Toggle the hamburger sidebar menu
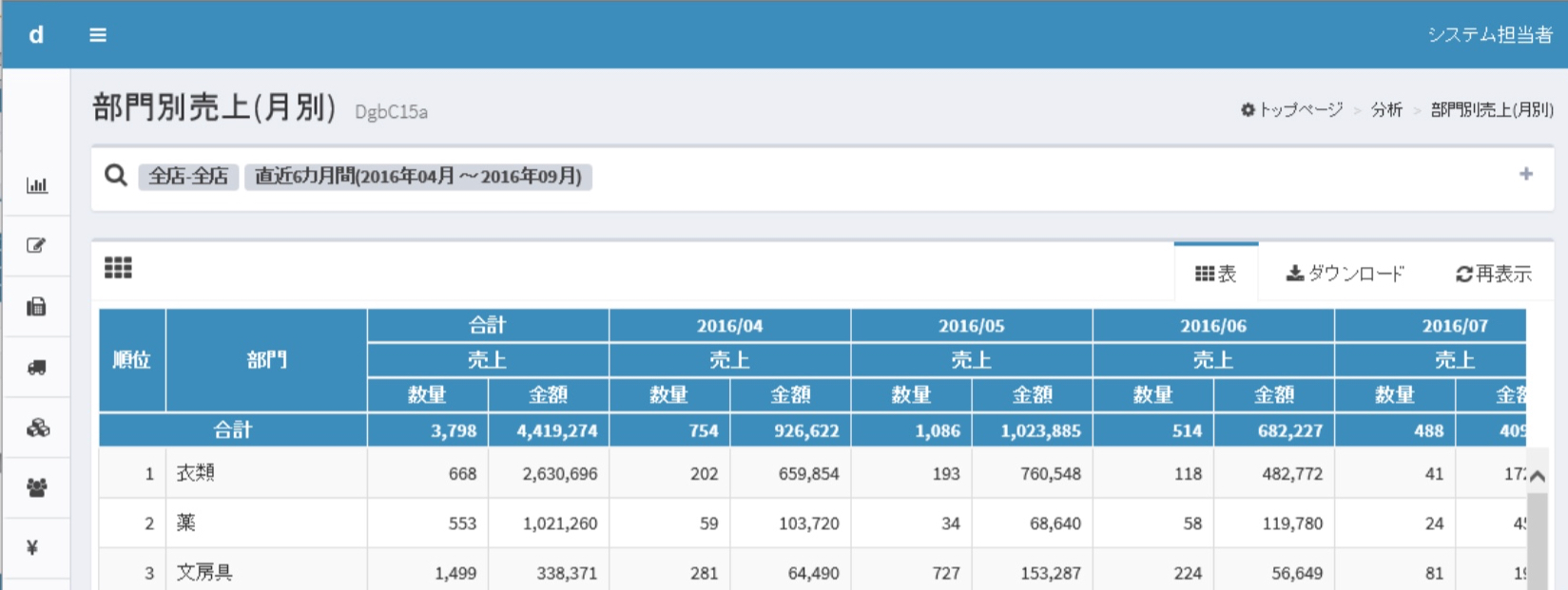Screen dimensions: 1568x590 pos(98,35)
